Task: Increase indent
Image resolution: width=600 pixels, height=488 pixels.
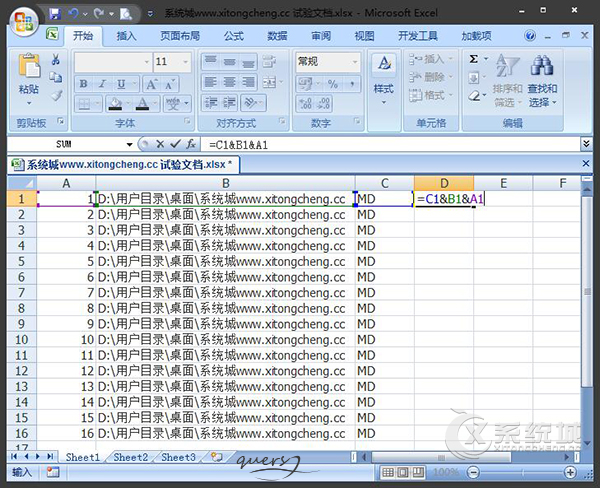Action: (x=229, y=103)
